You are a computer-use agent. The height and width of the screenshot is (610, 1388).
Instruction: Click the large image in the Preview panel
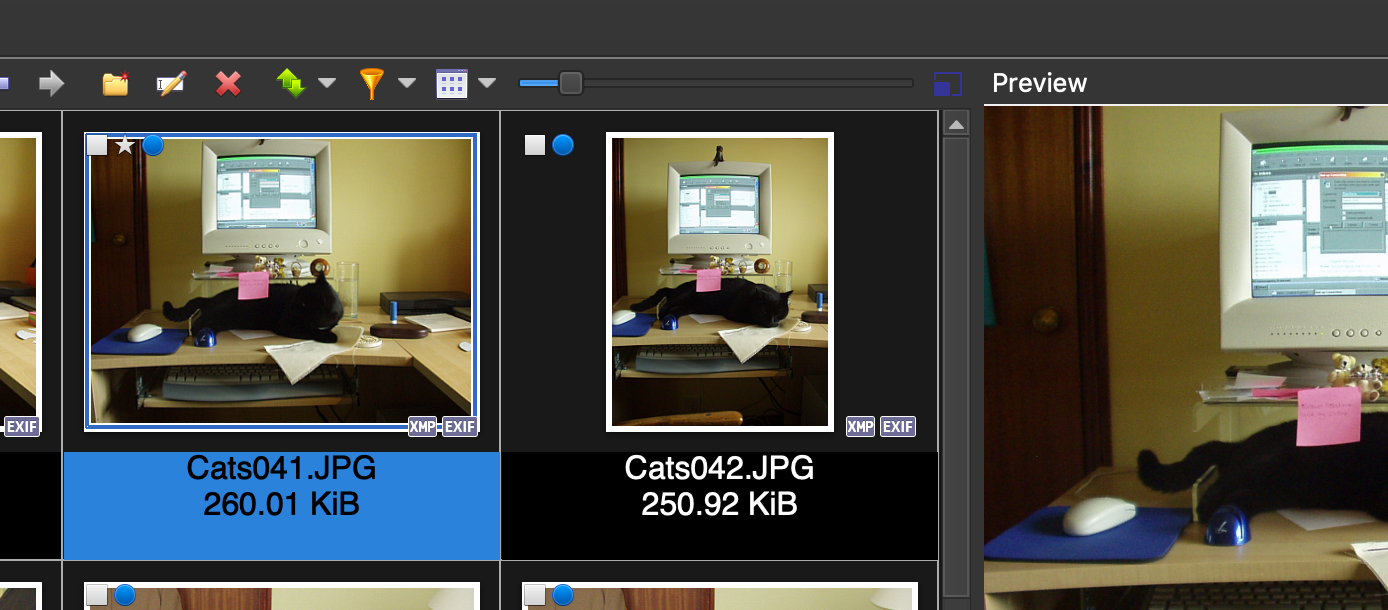[x=1186, y=358]
